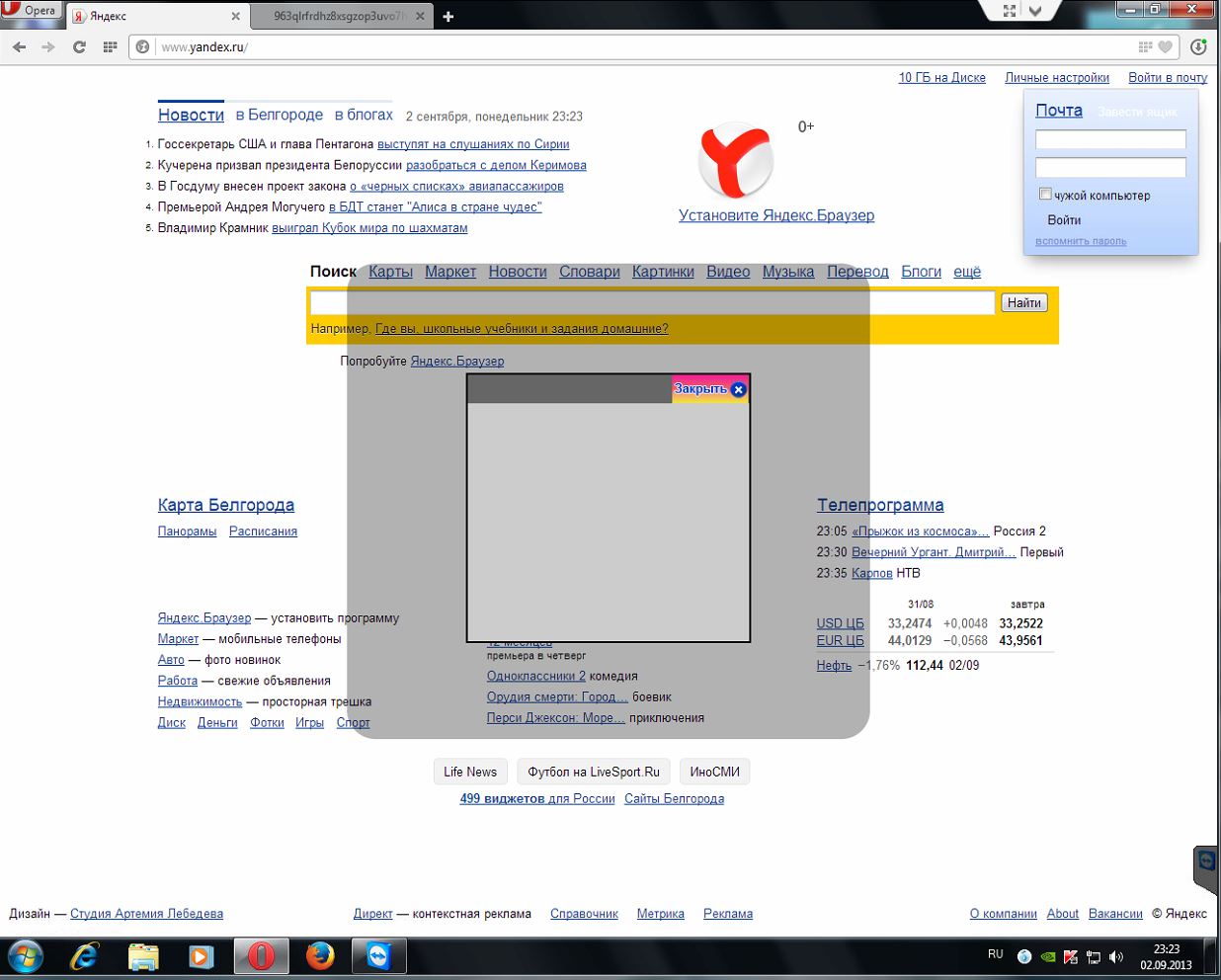Open TeamViewer side panel tab

1207,869
